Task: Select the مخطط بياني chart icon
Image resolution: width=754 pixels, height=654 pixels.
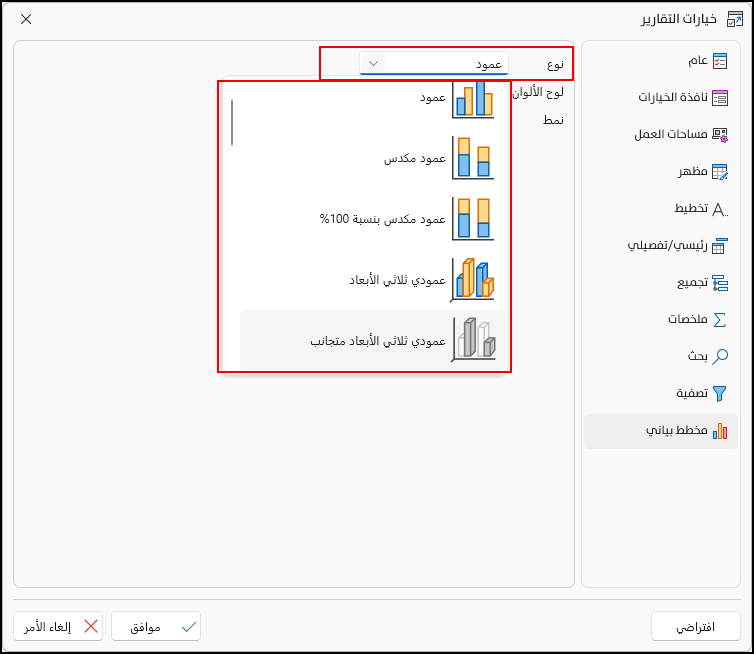Action: (720, 431)
